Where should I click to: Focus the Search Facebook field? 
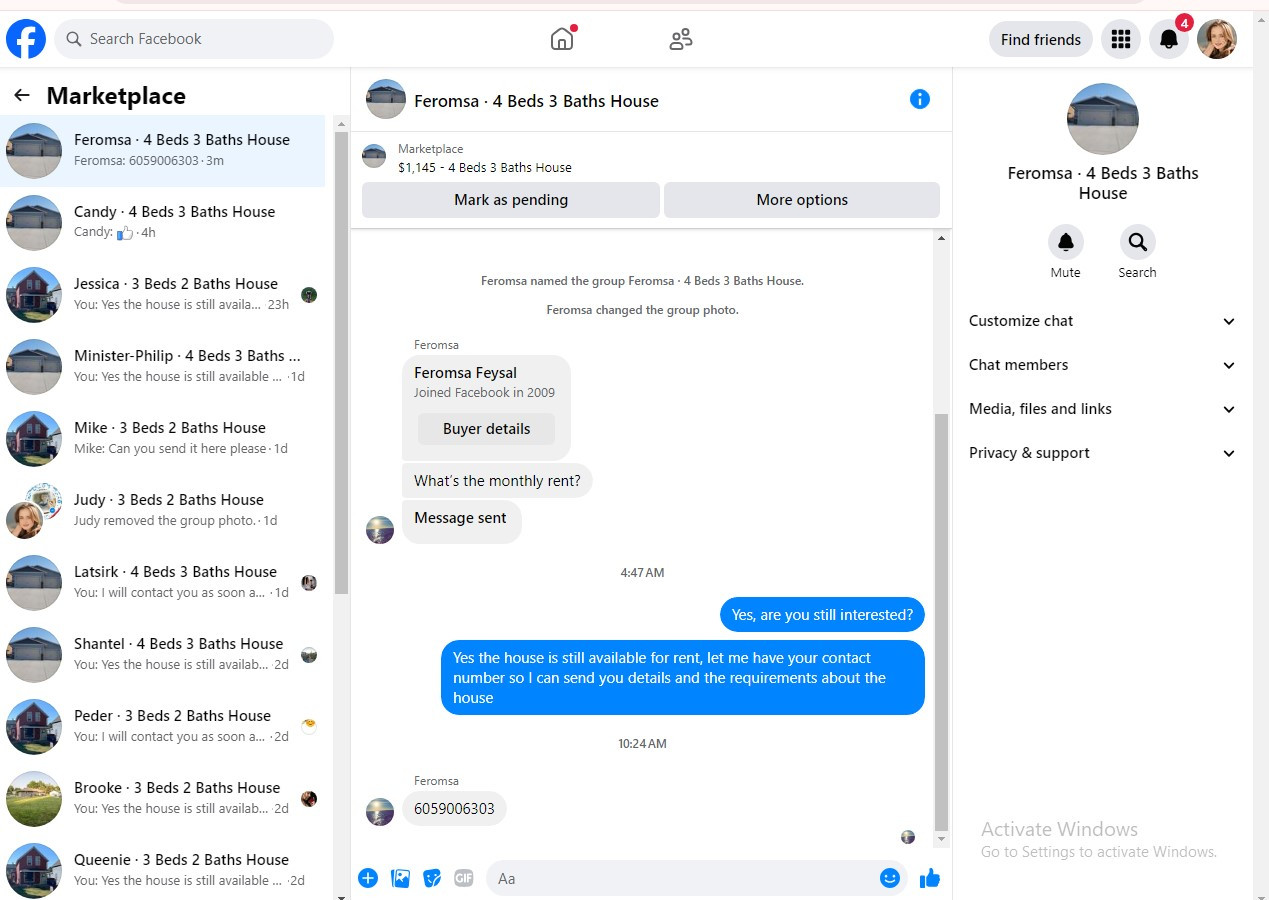tap(194, 39)
